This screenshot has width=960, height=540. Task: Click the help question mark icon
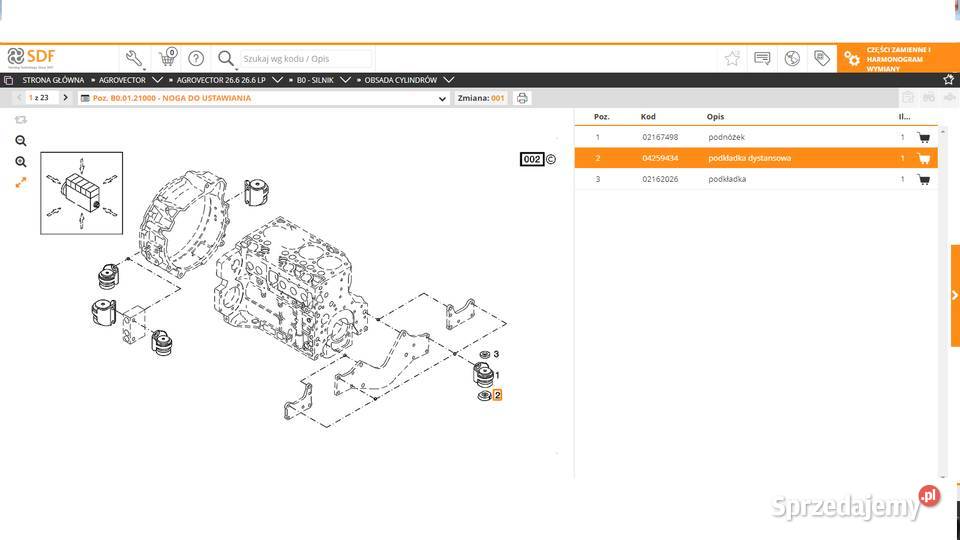point(197,58)
